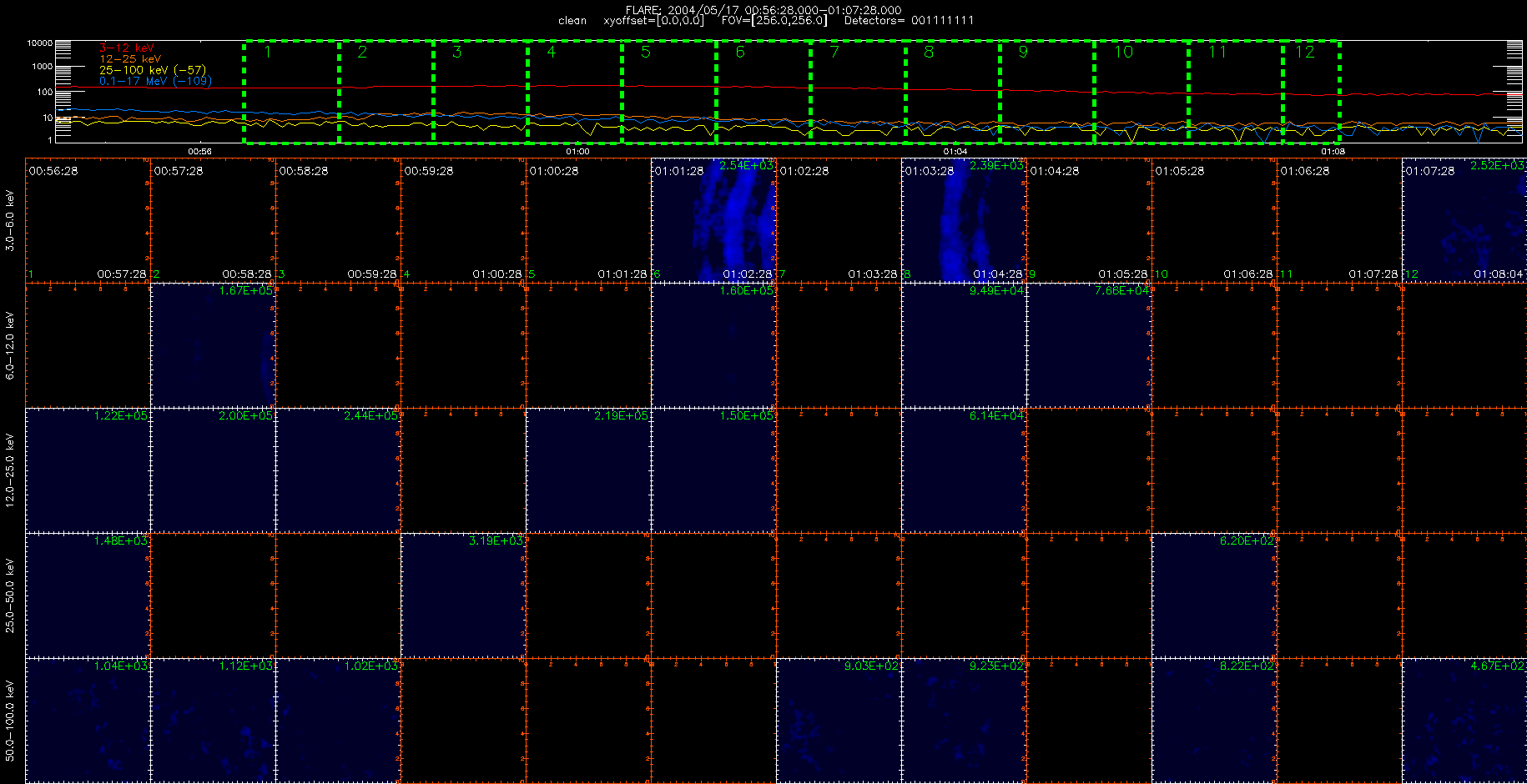Click the 01:08 tick label on the time axis

pos(1333,152)
